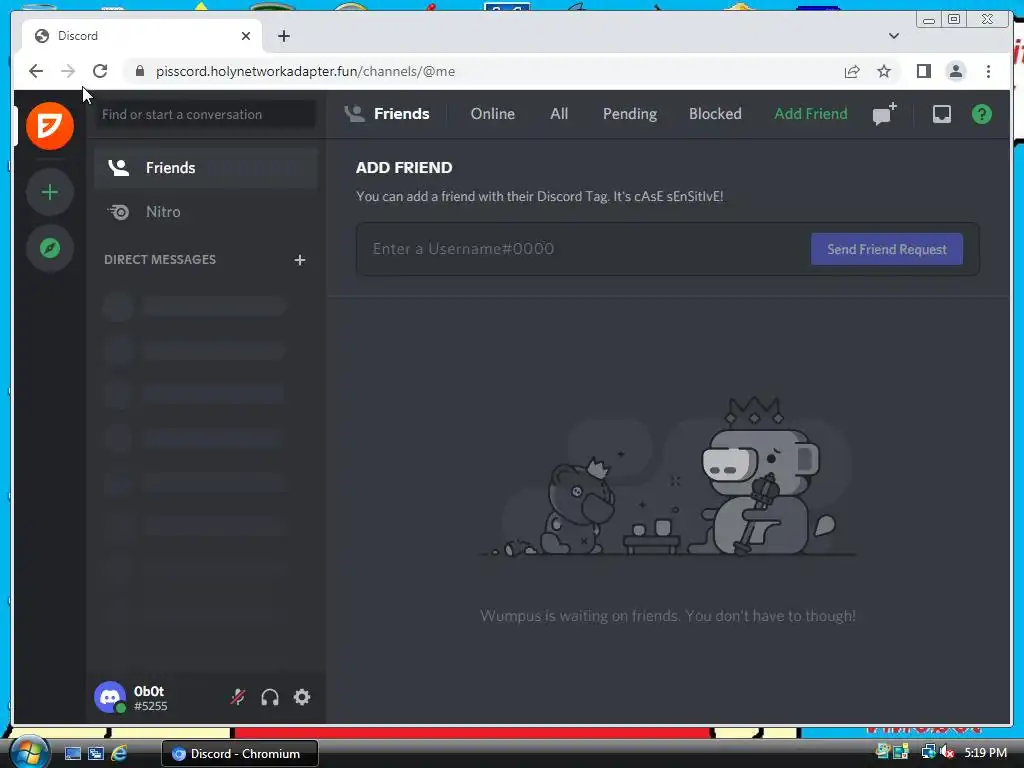Screen dimensions: 1024x768
Task: Open Explore Public Servers compass icon
Action: [50, 248]
